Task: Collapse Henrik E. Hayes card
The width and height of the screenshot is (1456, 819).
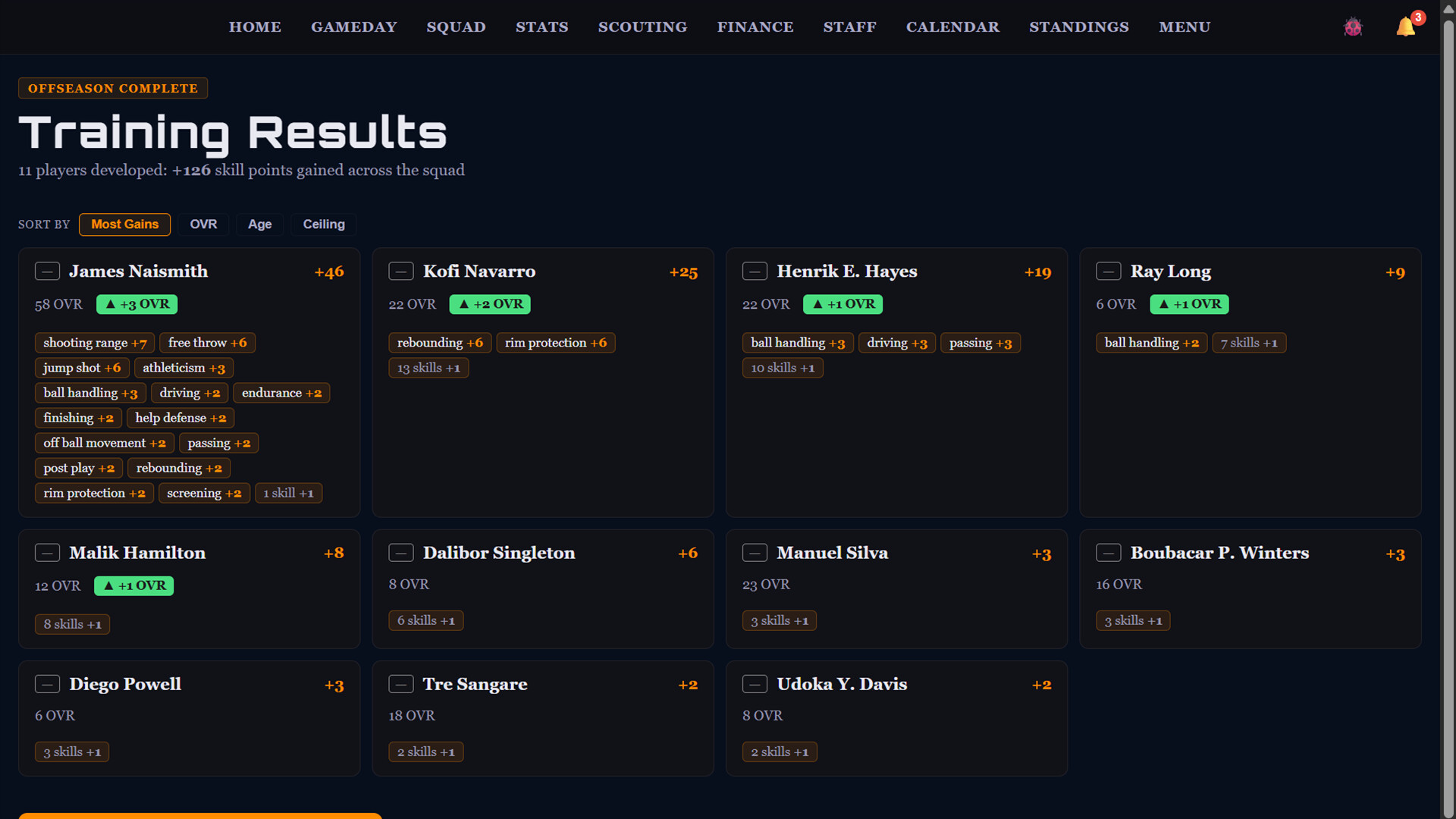Action: [x=755, y=271]
